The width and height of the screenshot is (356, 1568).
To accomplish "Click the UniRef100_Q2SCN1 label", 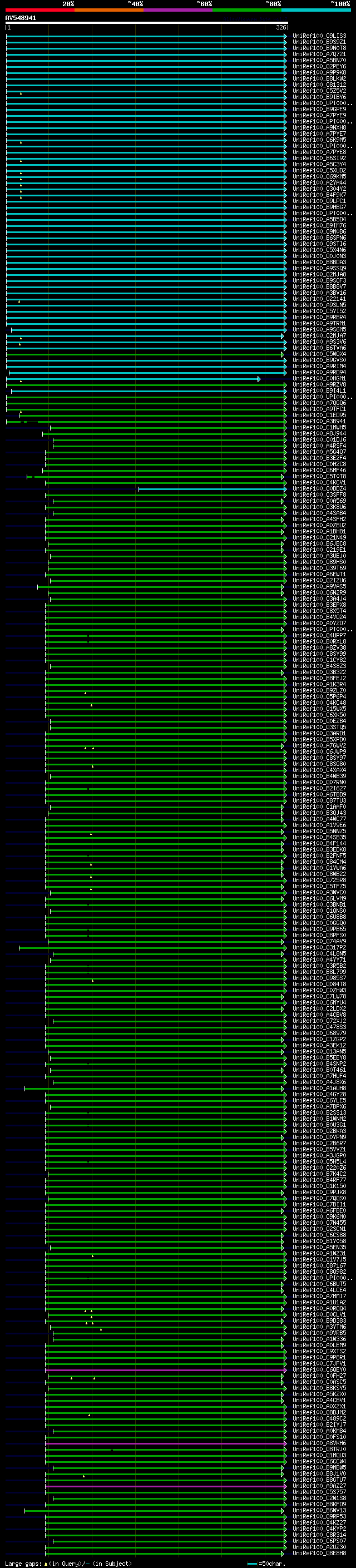I will [319, 1229].
